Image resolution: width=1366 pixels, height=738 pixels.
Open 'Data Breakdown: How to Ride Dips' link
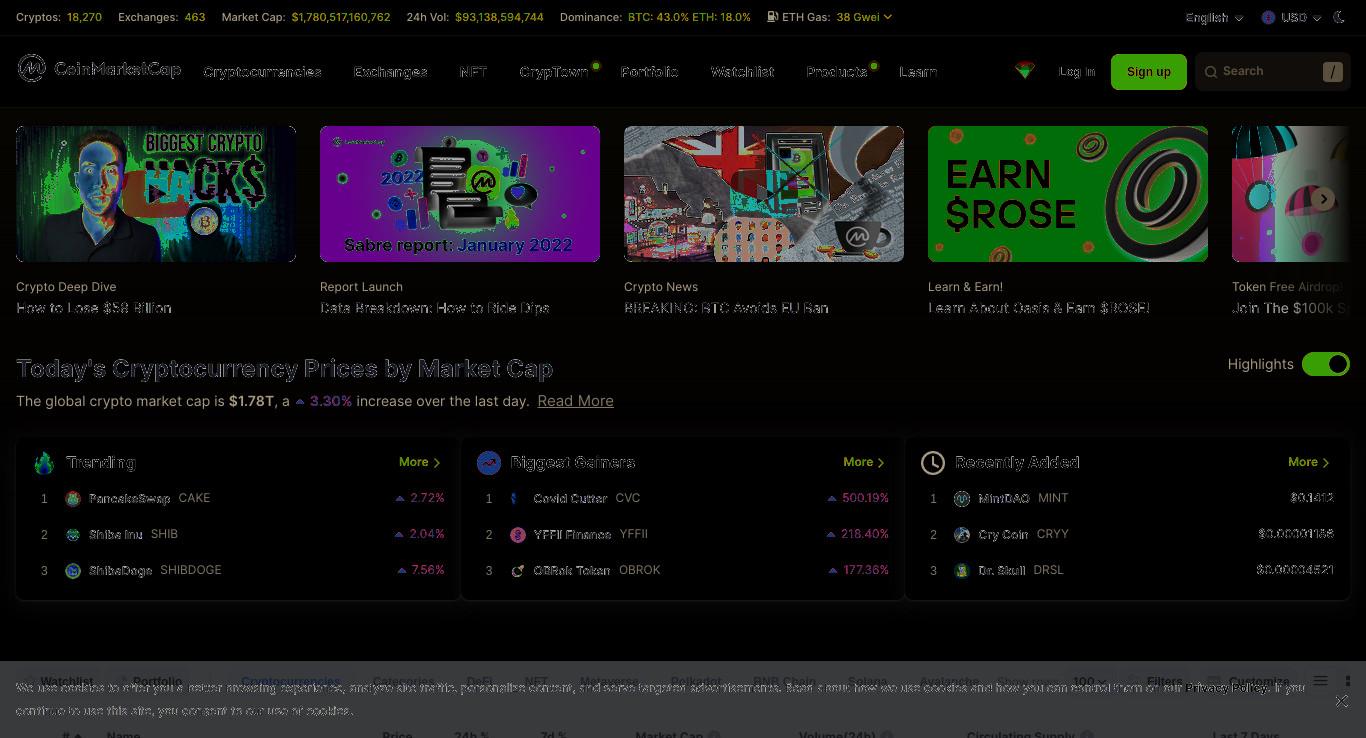(x=435, y=308)
